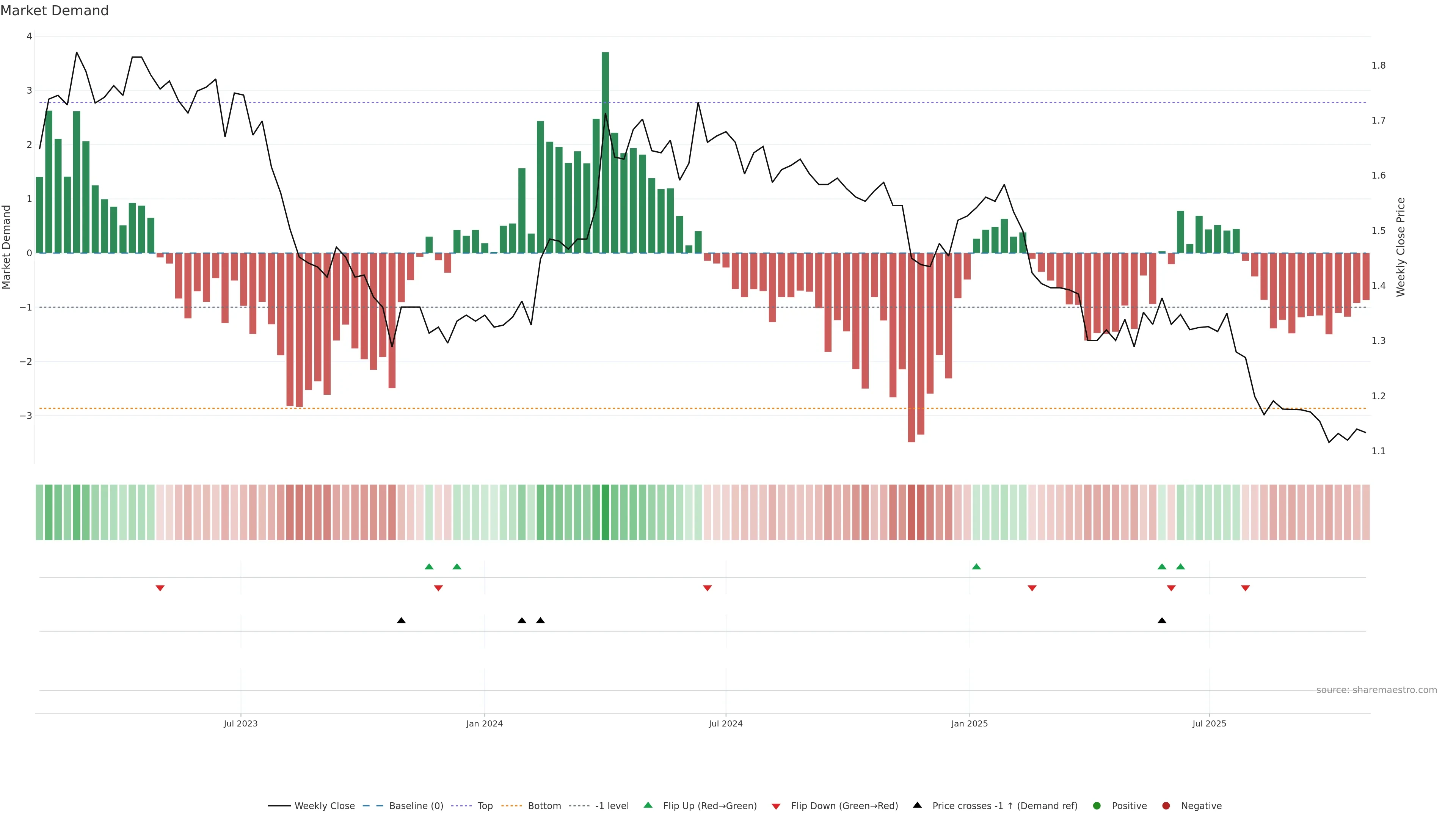
Task: Click the black Price crosses -1 legend triangle
Action: pyautogui.click(x=917, y=805)
